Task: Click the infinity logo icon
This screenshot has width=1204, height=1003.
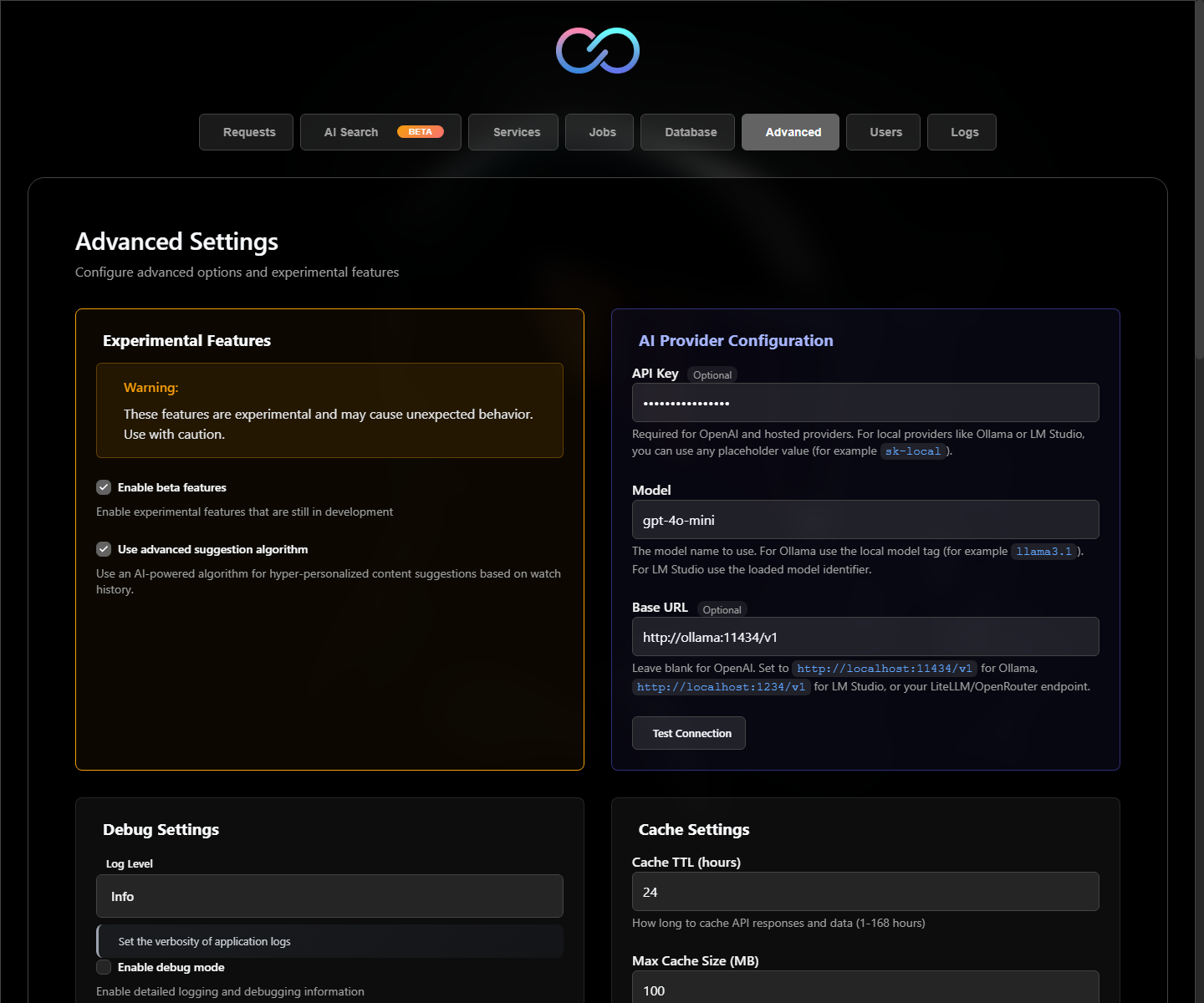Action: (x=598, y=50)
